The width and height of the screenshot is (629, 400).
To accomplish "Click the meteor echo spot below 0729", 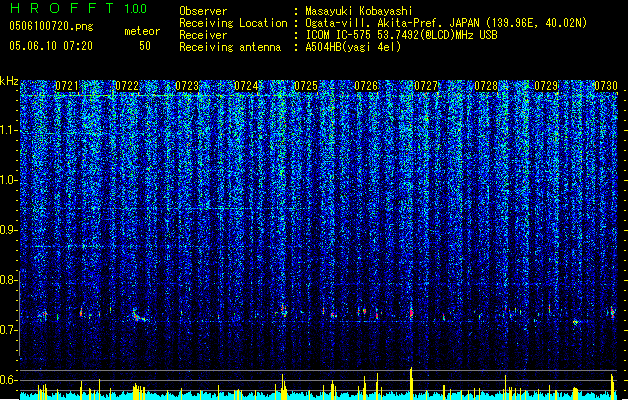I will pyautogui.click(x=575, y=322).
